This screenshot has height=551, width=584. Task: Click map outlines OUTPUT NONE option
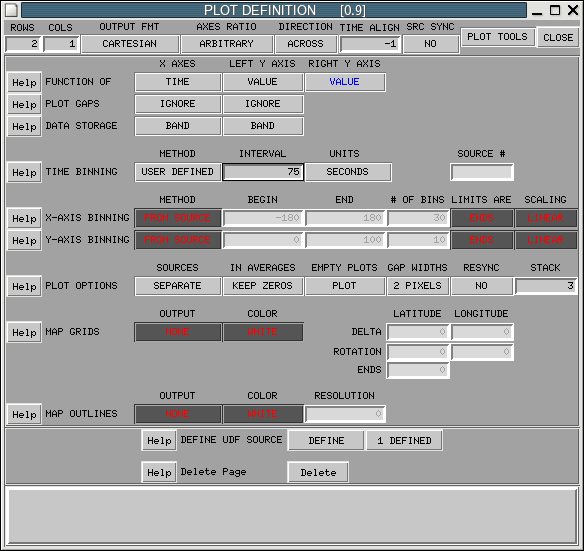(x=178, y=414)
